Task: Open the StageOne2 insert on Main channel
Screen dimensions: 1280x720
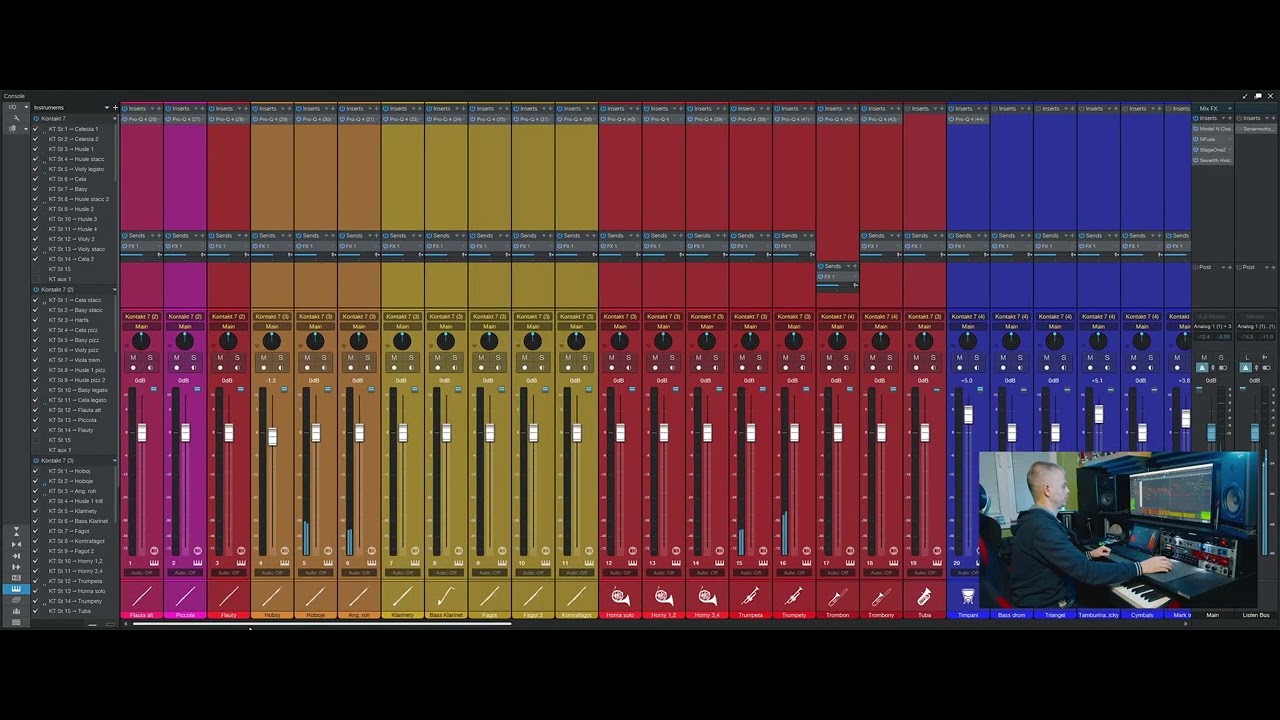Action: click(1211, 149)
